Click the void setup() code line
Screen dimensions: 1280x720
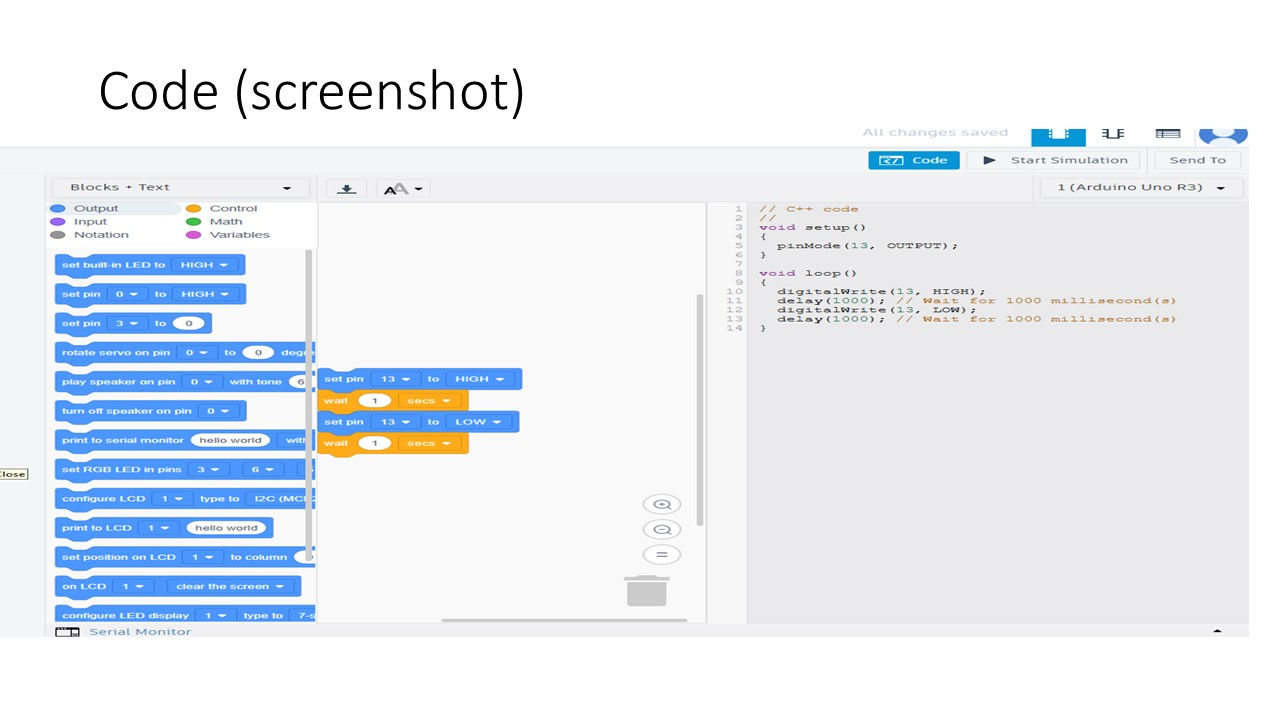[x=812, y=228]
